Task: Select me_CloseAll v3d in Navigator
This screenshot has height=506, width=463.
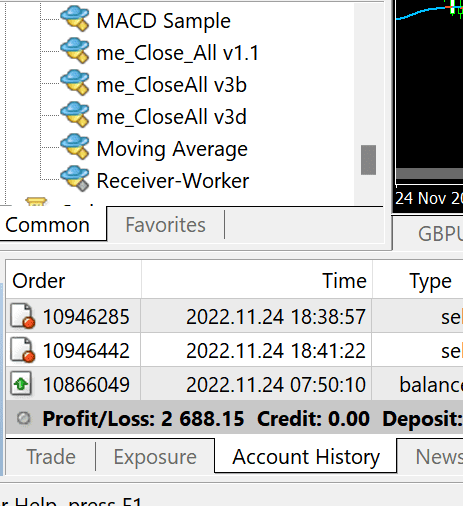Action: click(172, 117)
